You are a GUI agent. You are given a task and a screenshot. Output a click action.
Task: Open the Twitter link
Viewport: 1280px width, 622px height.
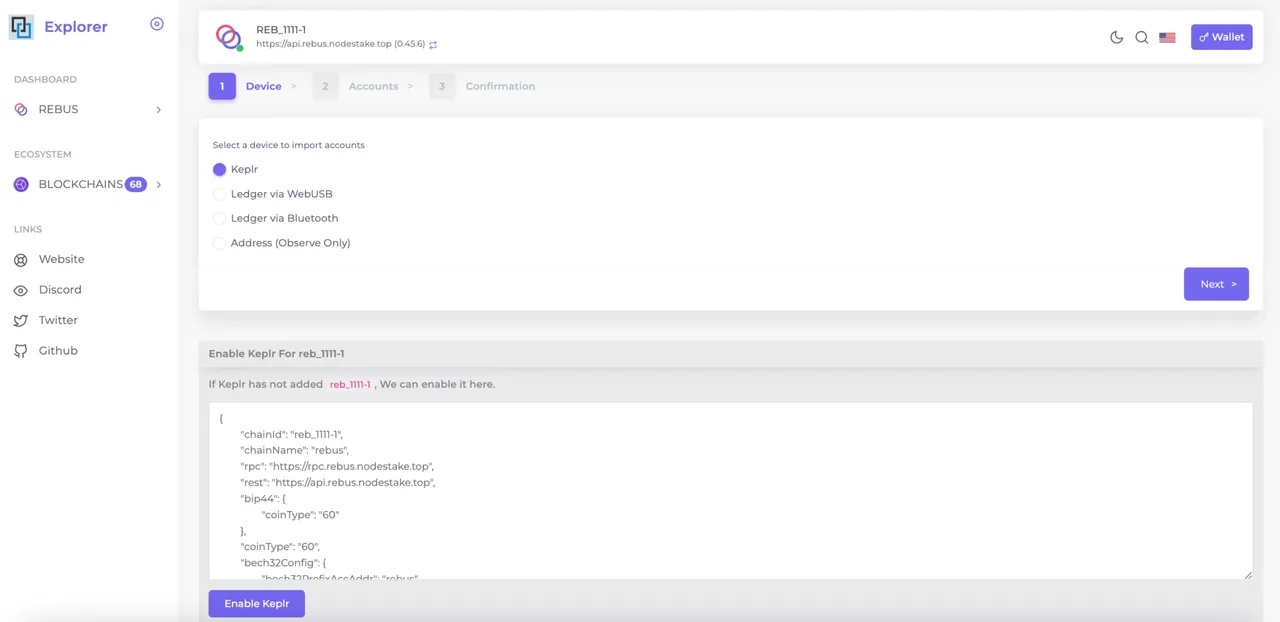58,320
